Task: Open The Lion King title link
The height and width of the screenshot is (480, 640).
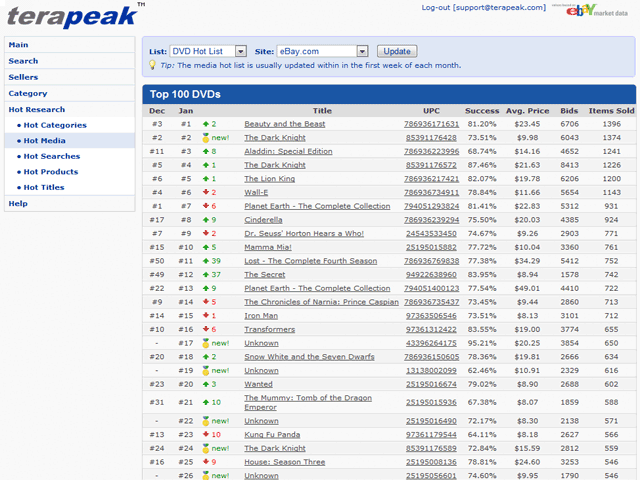Action: (269, 178)
